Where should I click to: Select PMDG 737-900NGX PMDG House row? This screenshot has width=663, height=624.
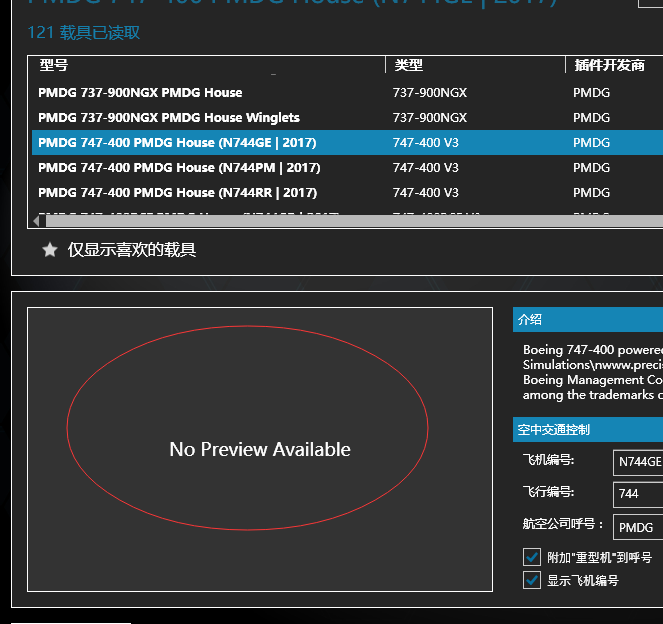(347, 93)
